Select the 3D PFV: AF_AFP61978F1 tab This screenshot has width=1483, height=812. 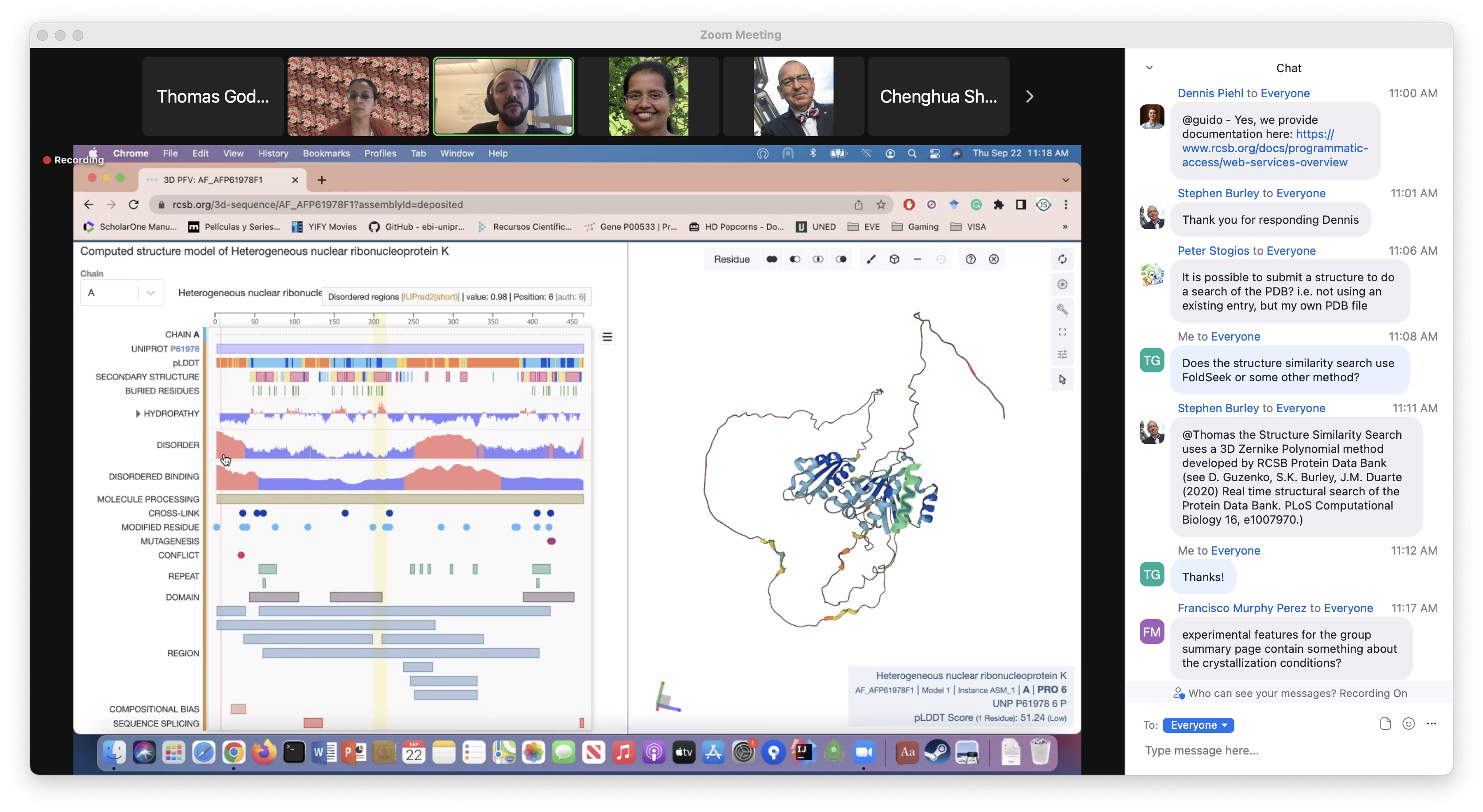pyautogui.click(x=213, y=180)
